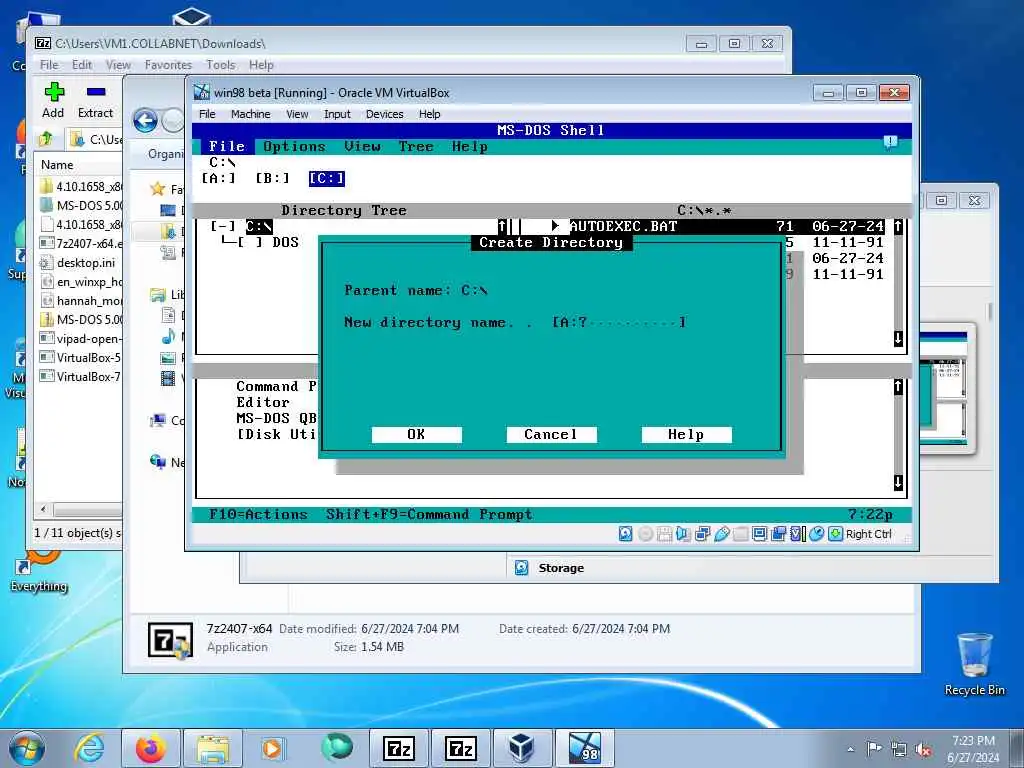Click VirtualBox notification icon at top right
The width and height of the screenshot is (1024, 768).
pyautogui.click(x=890, y=142)
